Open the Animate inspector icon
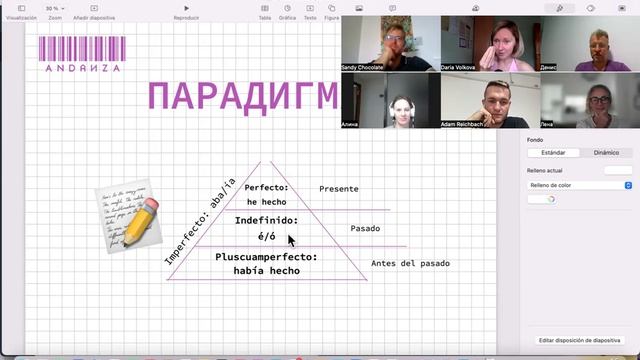The height and width of the screenshot is (360, 640). pos(591,9)
